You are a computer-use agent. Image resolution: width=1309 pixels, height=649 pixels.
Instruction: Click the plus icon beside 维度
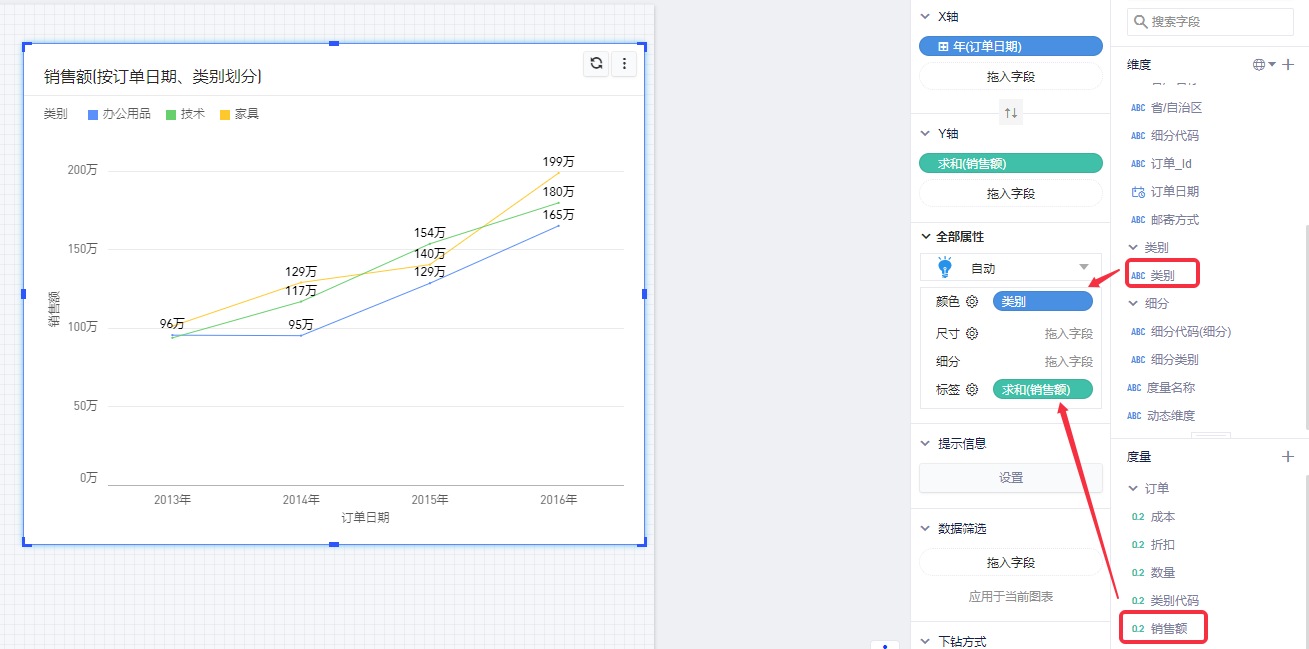(1288, 65)
